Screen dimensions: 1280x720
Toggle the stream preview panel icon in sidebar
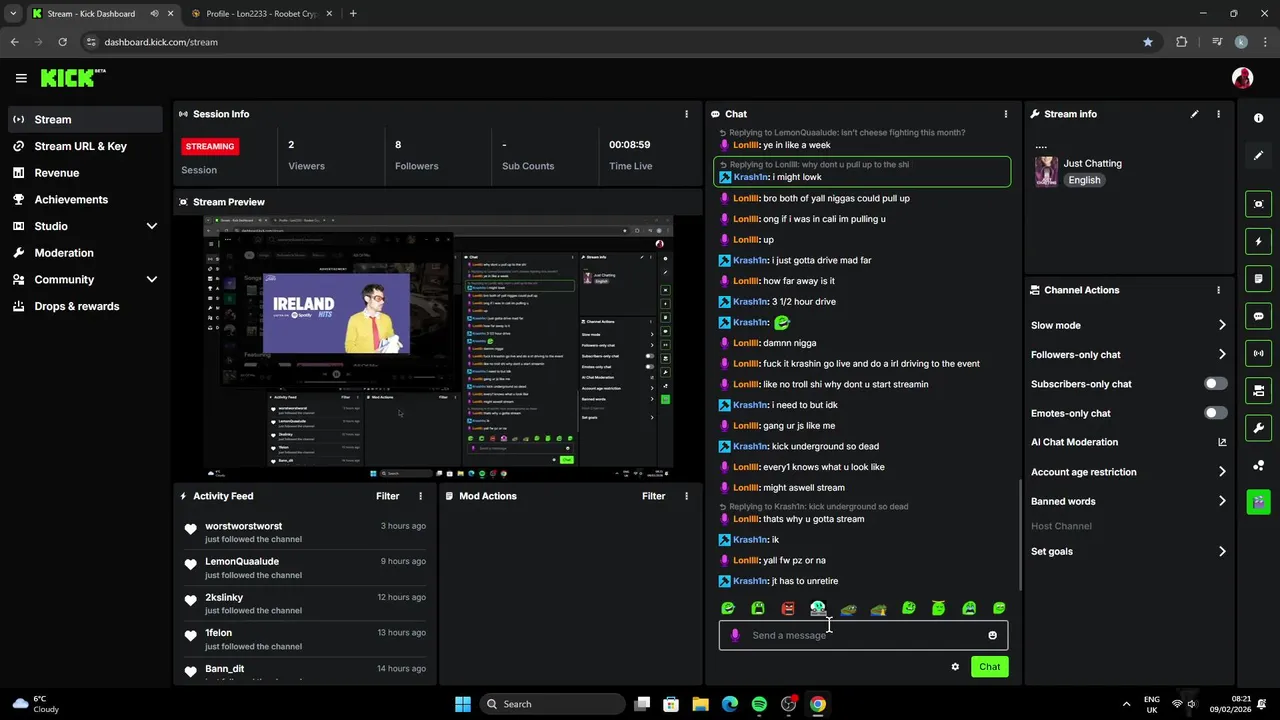[1258, 204]
